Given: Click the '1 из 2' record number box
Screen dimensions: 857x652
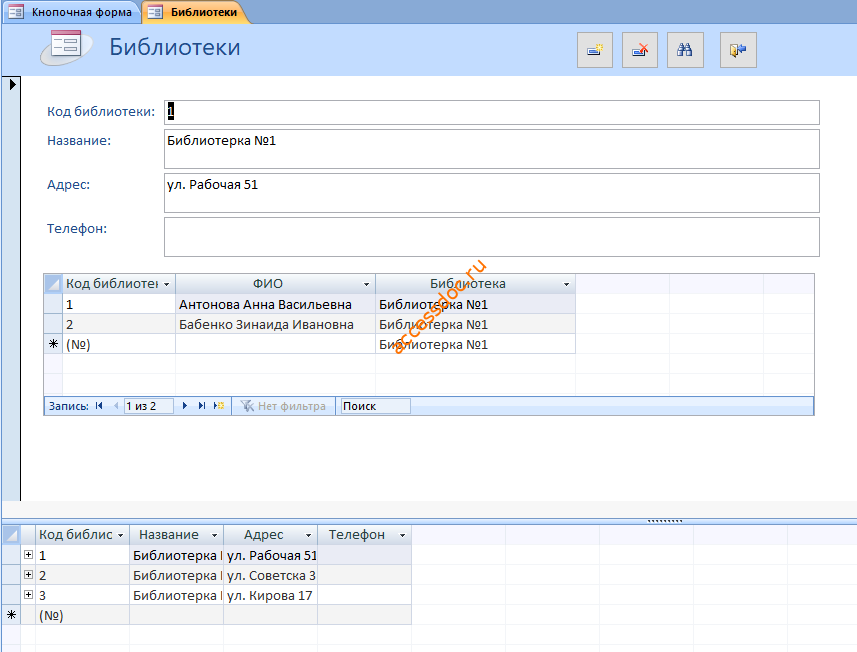Looking at the screenshot, I should pos(149,406).
